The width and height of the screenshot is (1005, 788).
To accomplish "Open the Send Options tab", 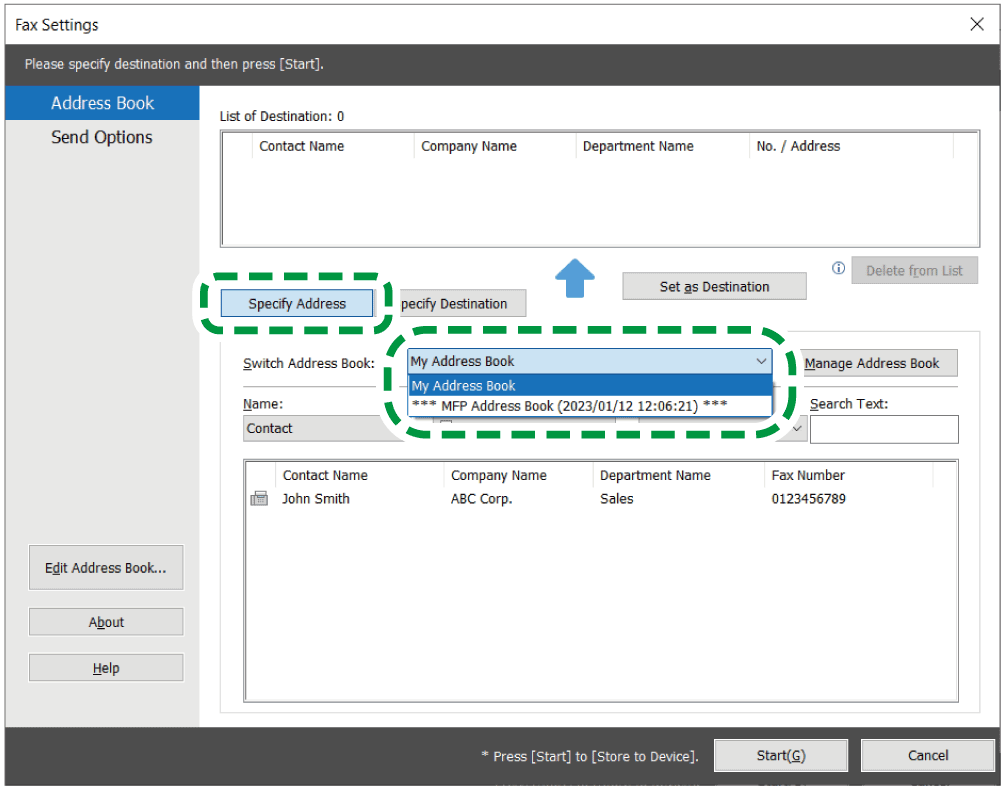I will (102, 138).
